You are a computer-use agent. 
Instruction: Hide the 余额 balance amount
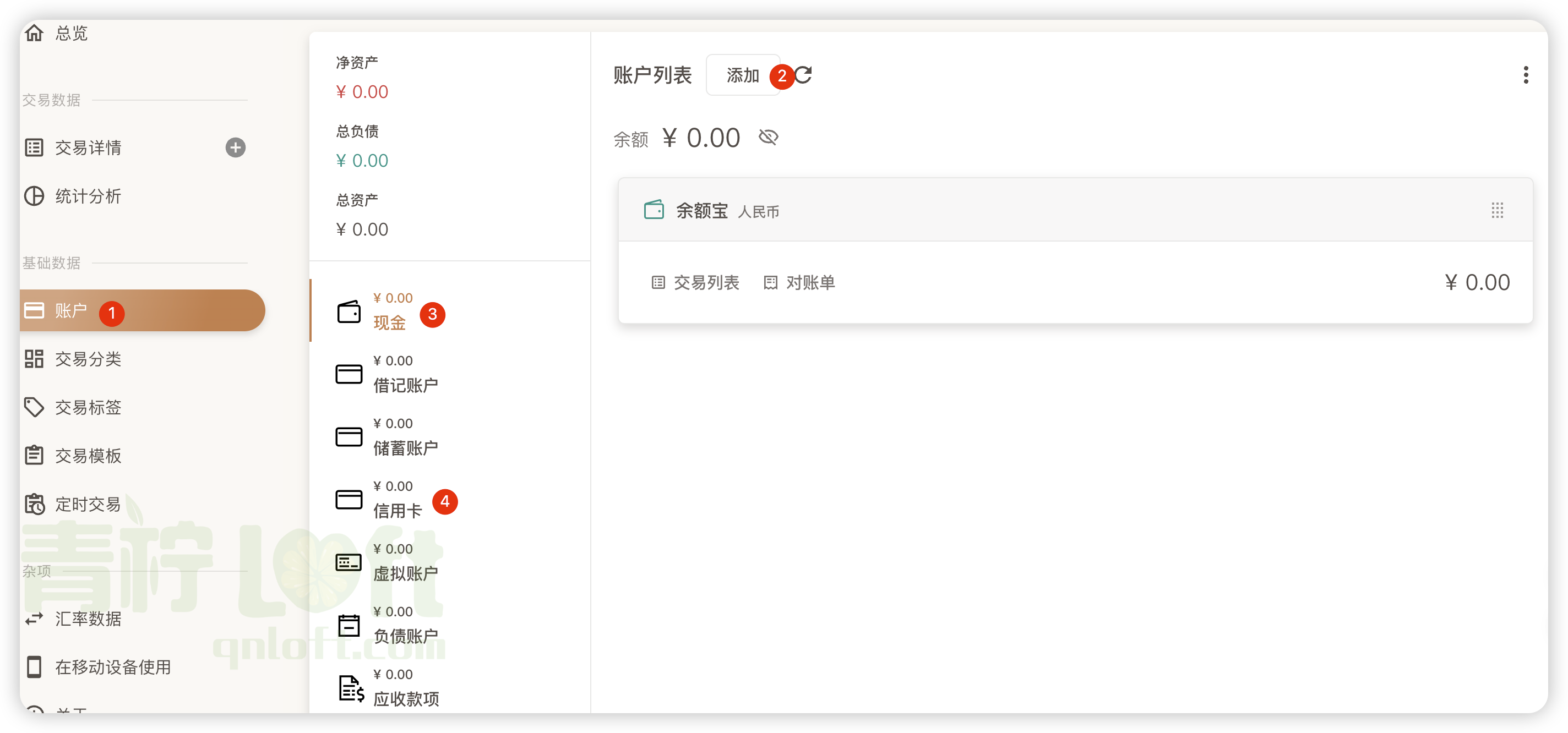(x=768, y=137)
